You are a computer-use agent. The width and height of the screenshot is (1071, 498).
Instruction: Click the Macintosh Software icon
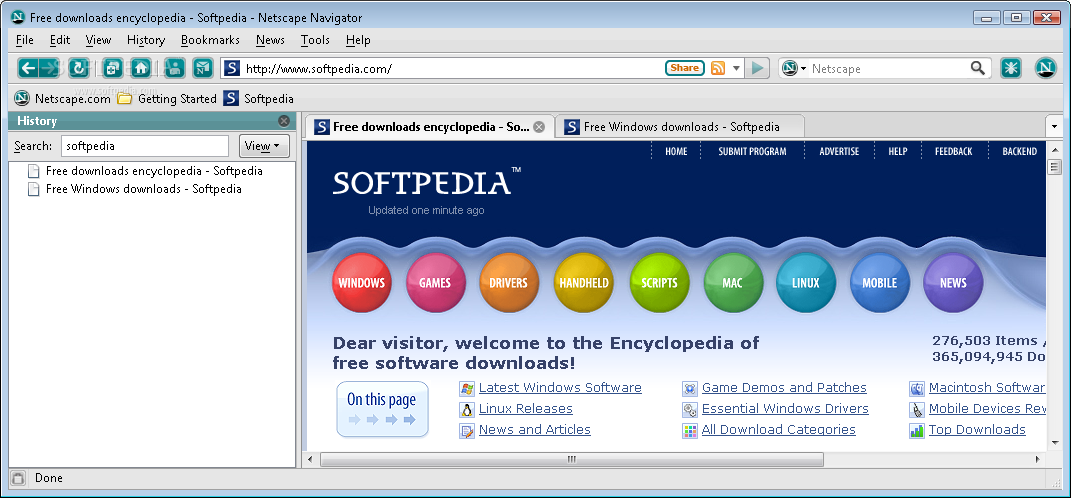[x=917, y=389]
